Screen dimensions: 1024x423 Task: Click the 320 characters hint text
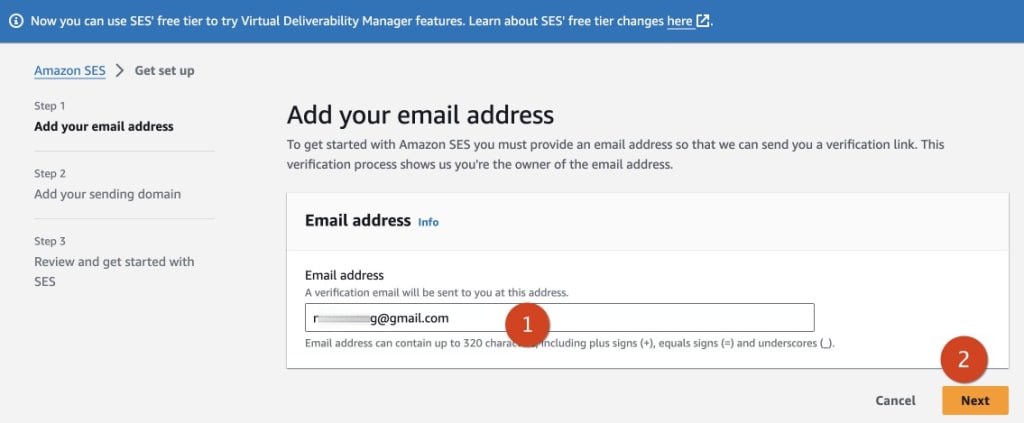pos(570,343)
